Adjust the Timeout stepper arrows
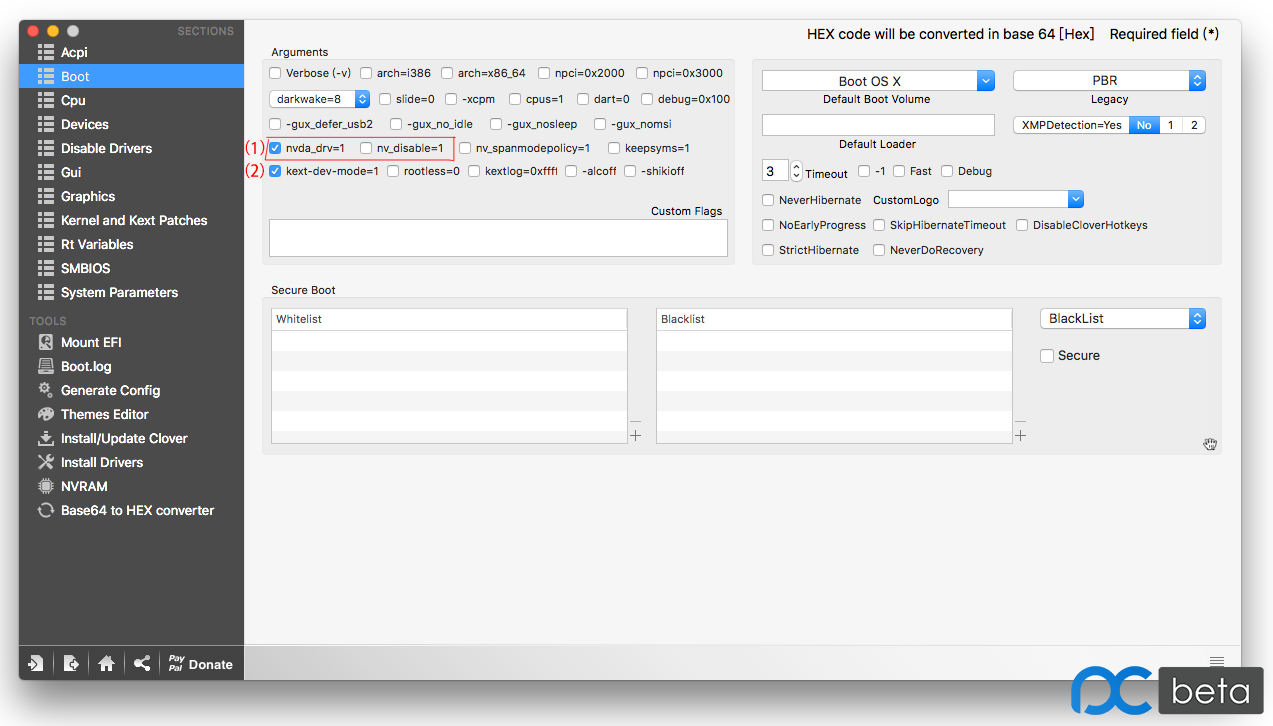 pyautogui.click(x=796, y=172)
